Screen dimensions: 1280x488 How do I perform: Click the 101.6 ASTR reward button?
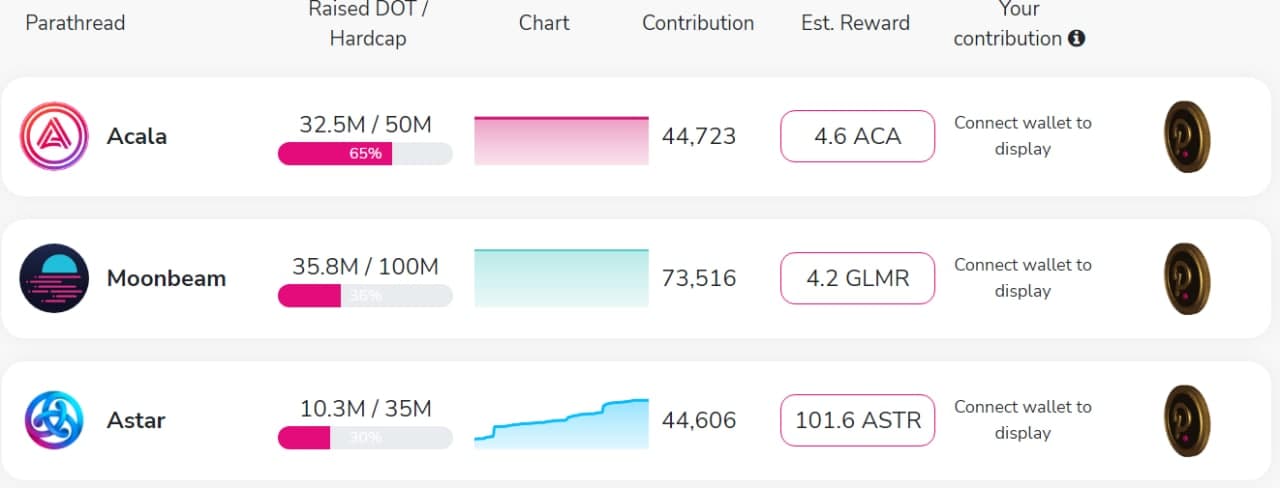(x=857, y=420)
